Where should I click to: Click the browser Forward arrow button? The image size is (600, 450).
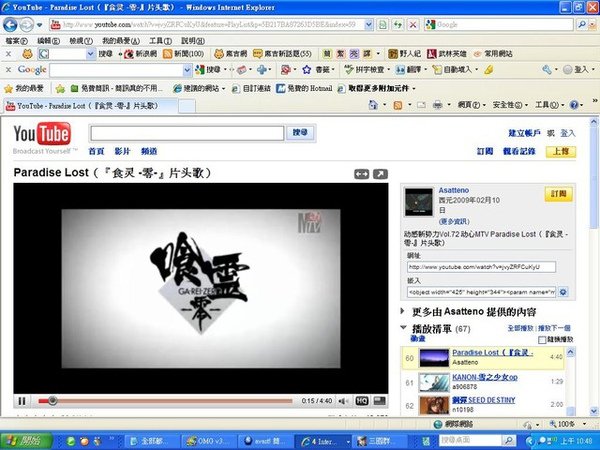click(26, 25)
